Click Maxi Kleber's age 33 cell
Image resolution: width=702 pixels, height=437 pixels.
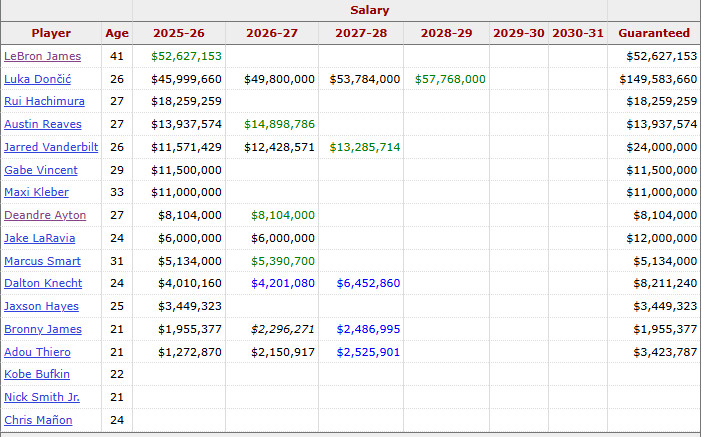tap(117, 192)
